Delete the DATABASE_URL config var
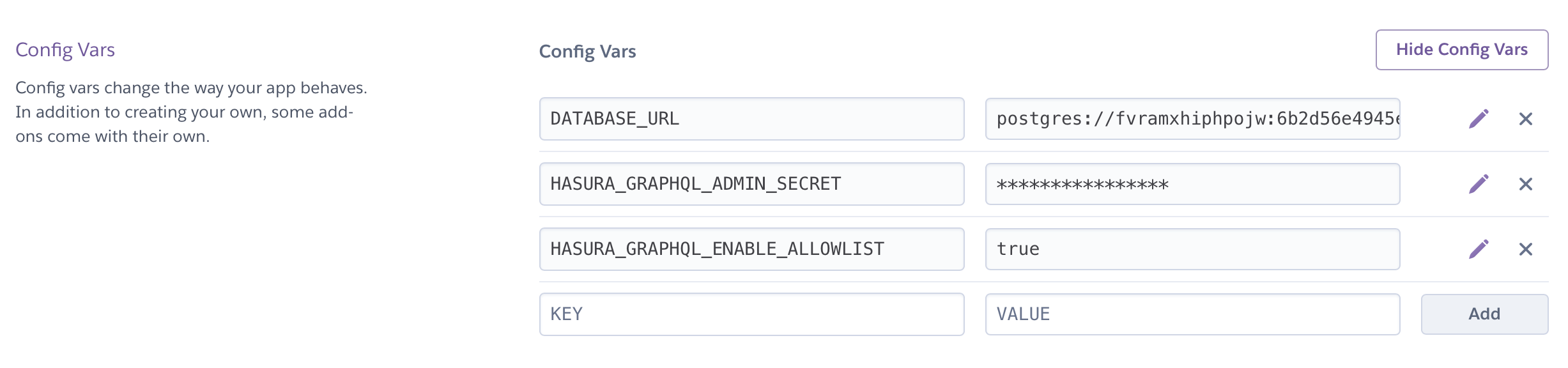 1526,119
